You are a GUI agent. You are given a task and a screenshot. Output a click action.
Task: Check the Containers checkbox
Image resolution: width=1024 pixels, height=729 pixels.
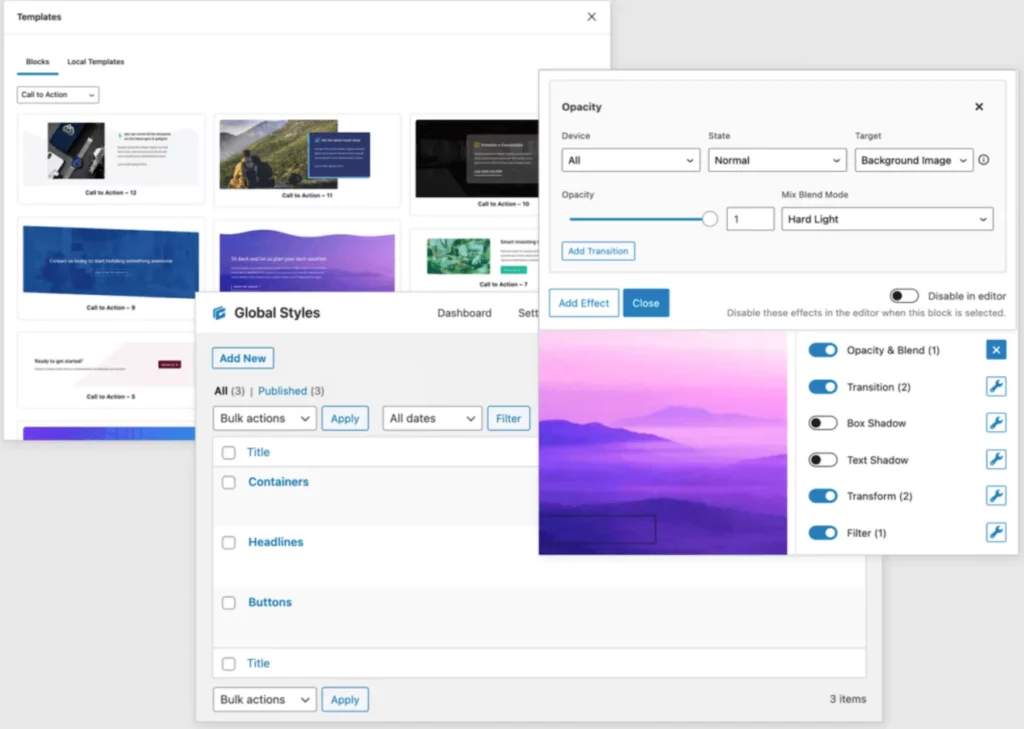pyautogui.click(x=228, y=481)
